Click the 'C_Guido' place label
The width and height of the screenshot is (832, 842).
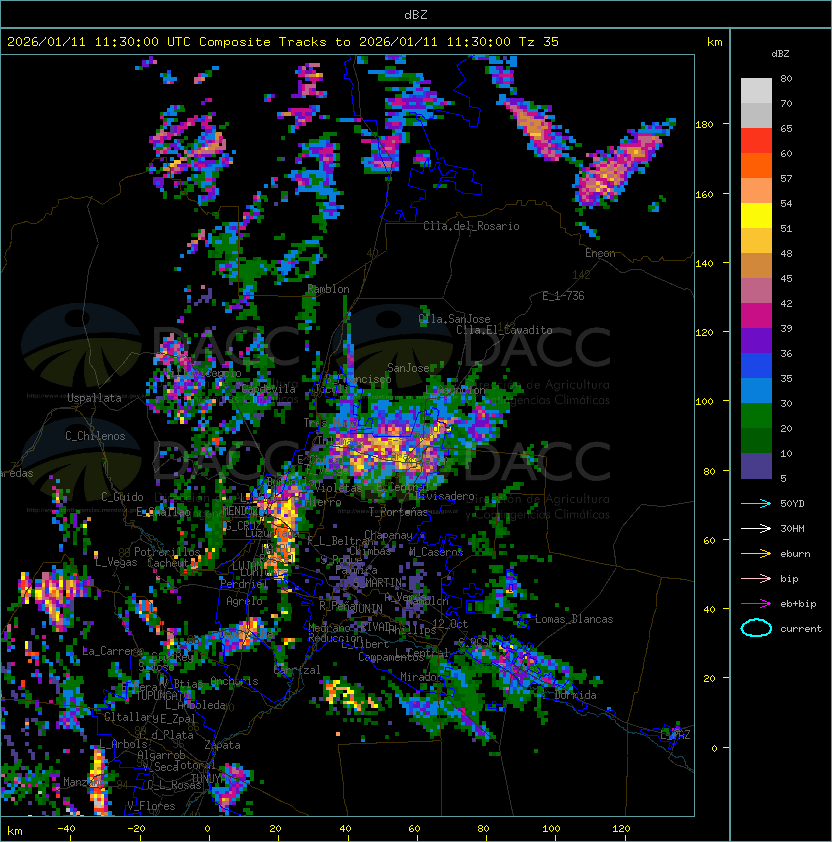point(122,497)
